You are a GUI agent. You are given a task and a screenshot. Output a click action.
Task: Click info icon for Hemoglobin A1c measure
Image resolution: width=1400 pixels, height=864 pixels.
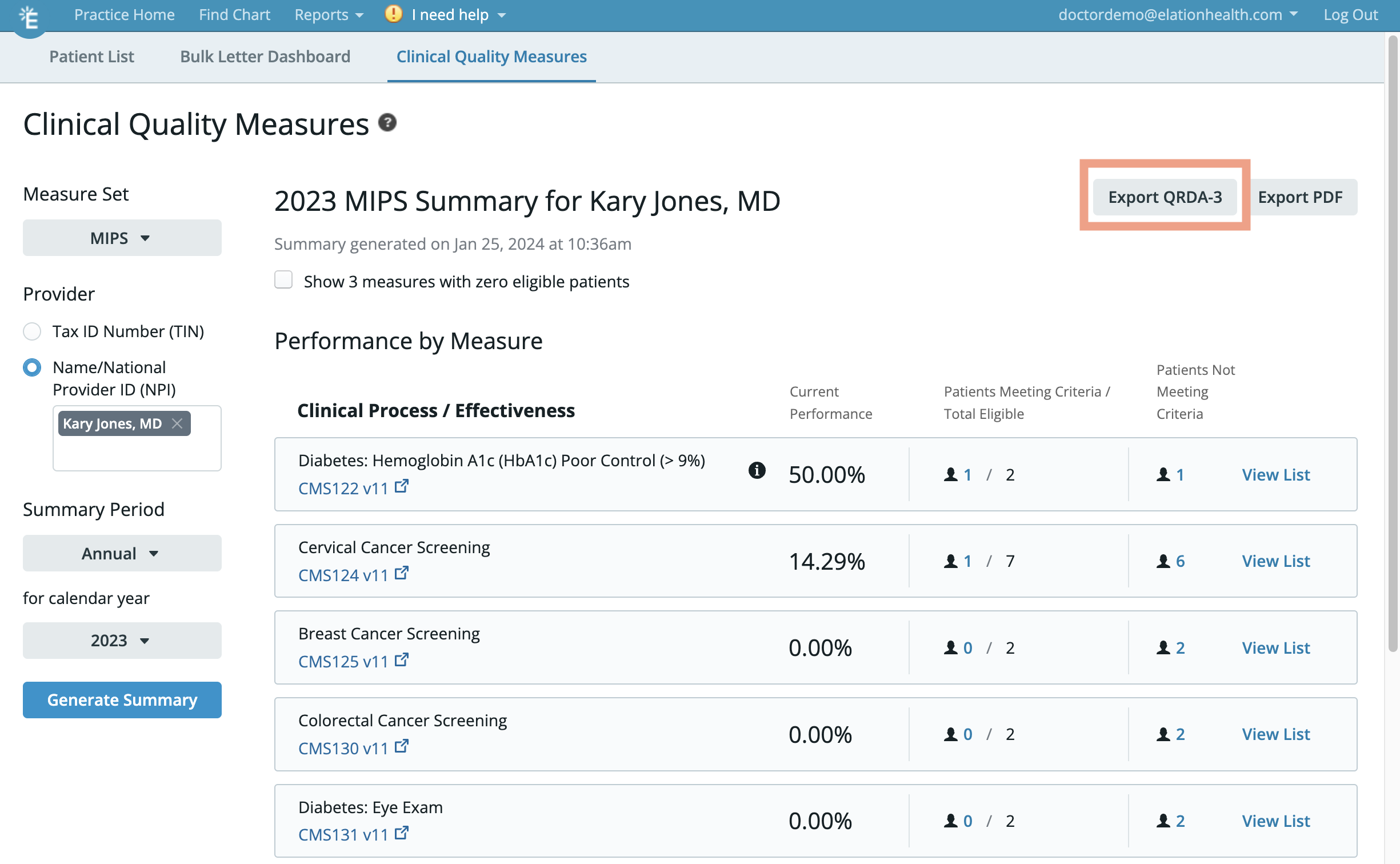[757, 470]
